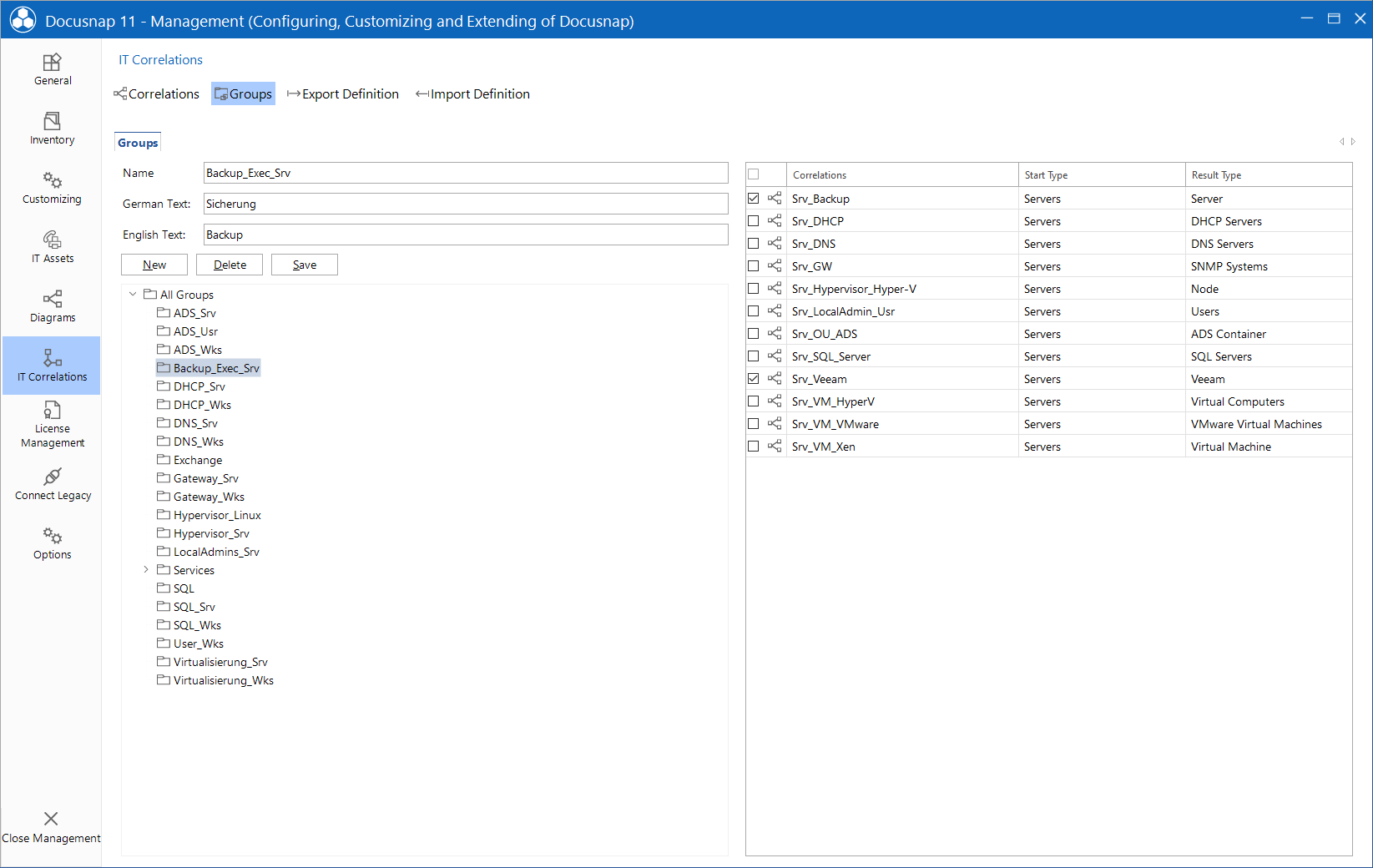Expand the Services folder

(147, 569)
